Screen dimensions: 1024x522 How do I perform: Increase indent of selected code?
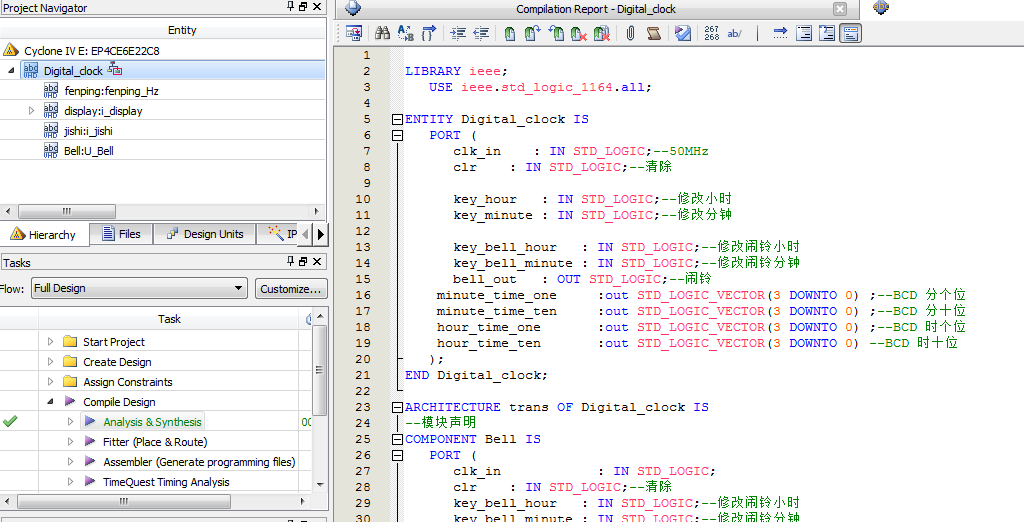click(458, 33)
